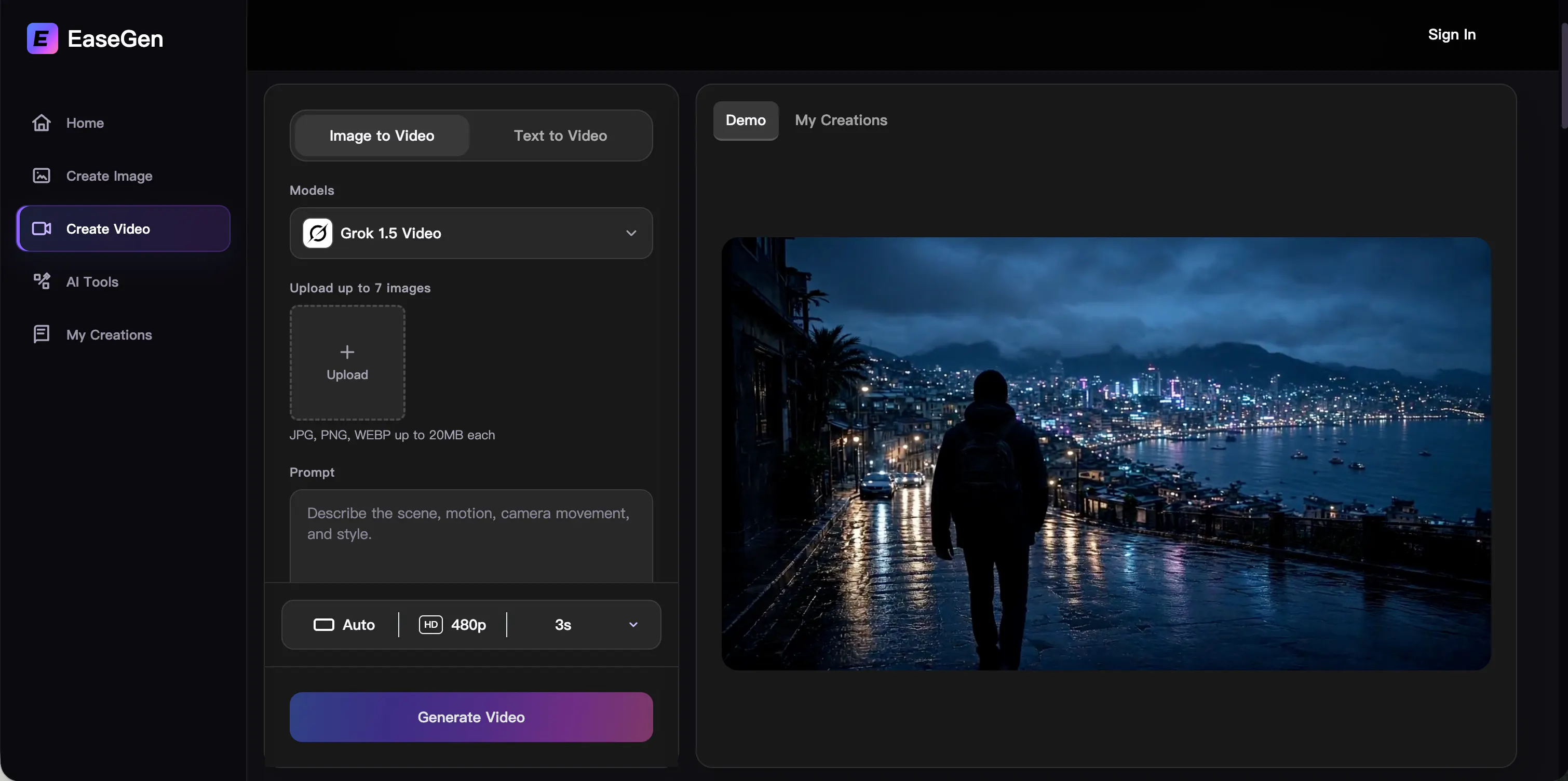Image resolution: width=1568 pixels, height=781 pixels.
Task: Click the Upload image box
Action: tap(347, 363)
